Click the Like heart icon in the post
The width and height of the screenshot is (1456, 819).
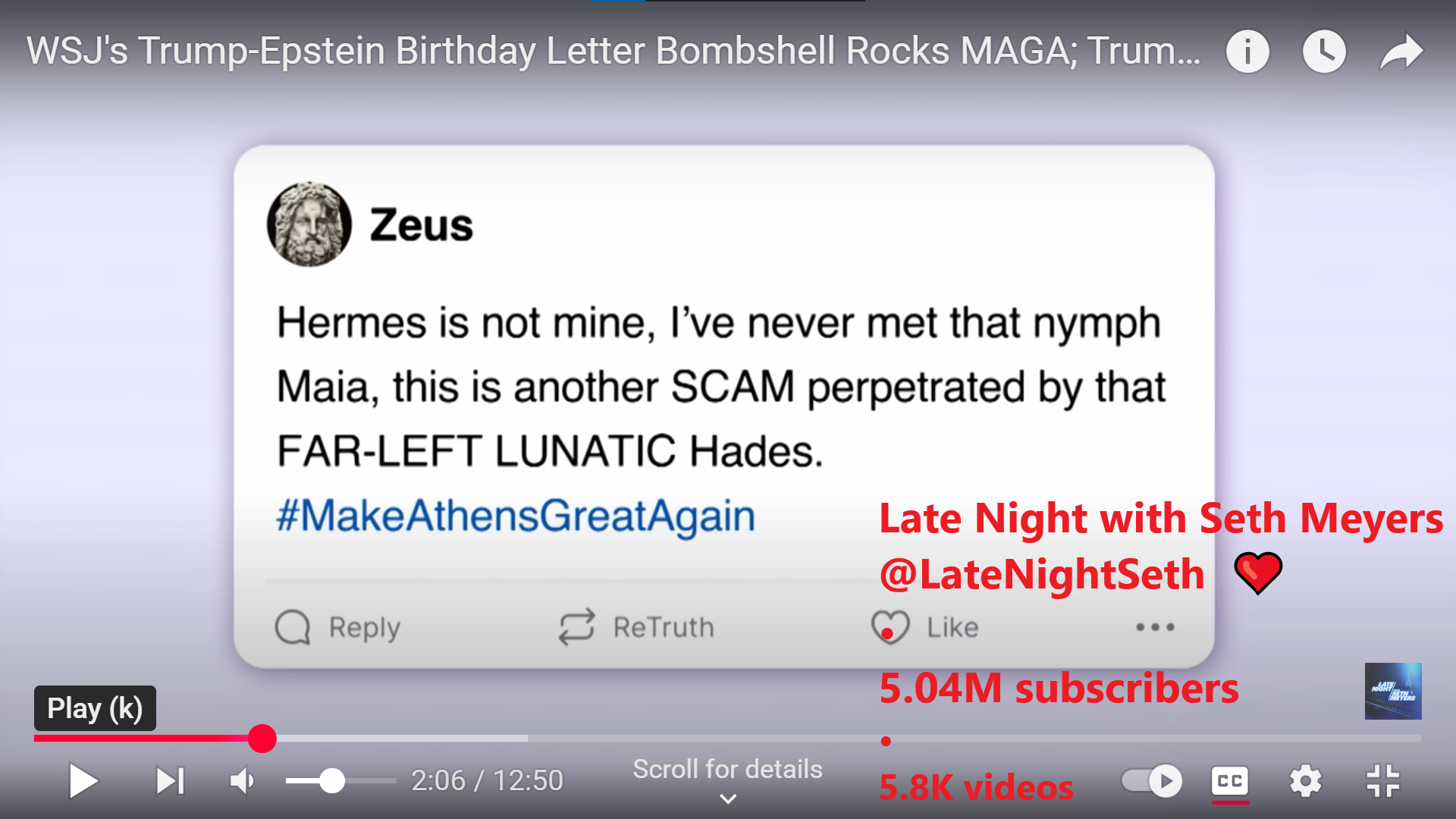[890, 627]
